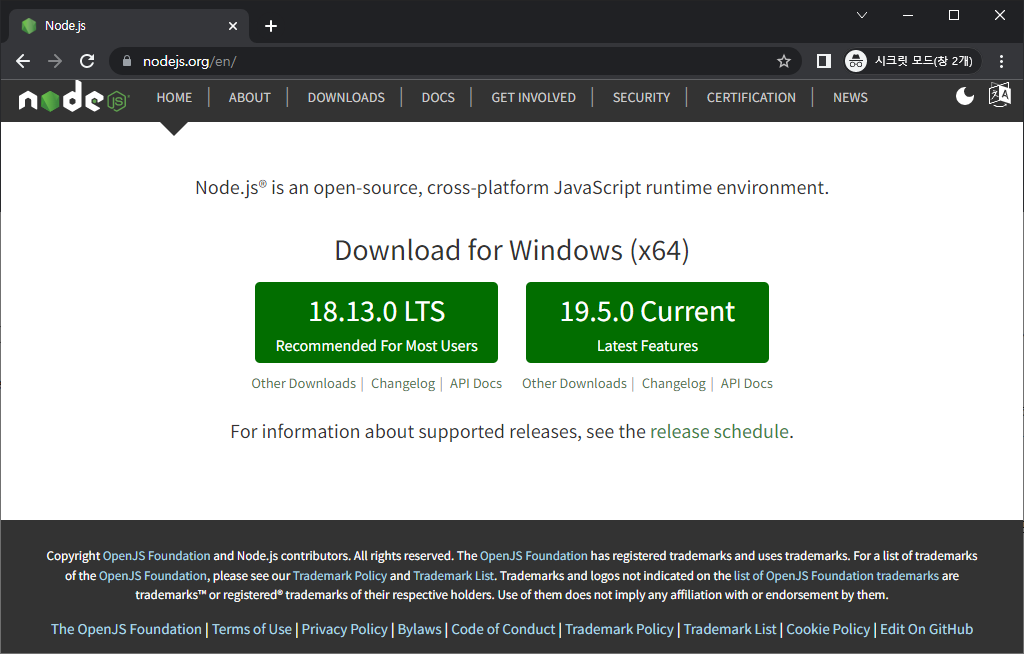Expand the tab search chevron

click(x=861, y=14)
